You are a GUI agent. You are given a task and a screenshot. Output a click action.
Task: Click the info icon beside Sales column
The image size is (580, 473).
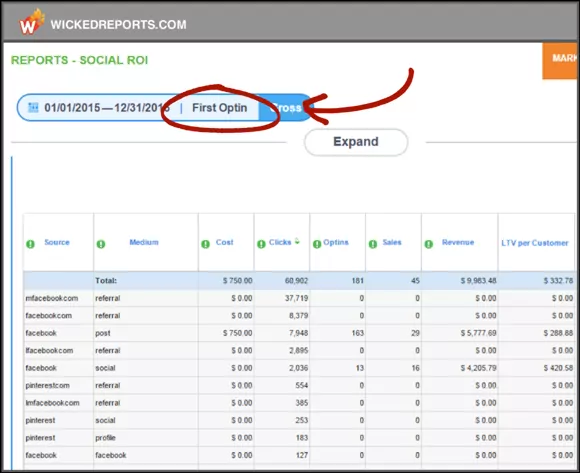point(373,244)
